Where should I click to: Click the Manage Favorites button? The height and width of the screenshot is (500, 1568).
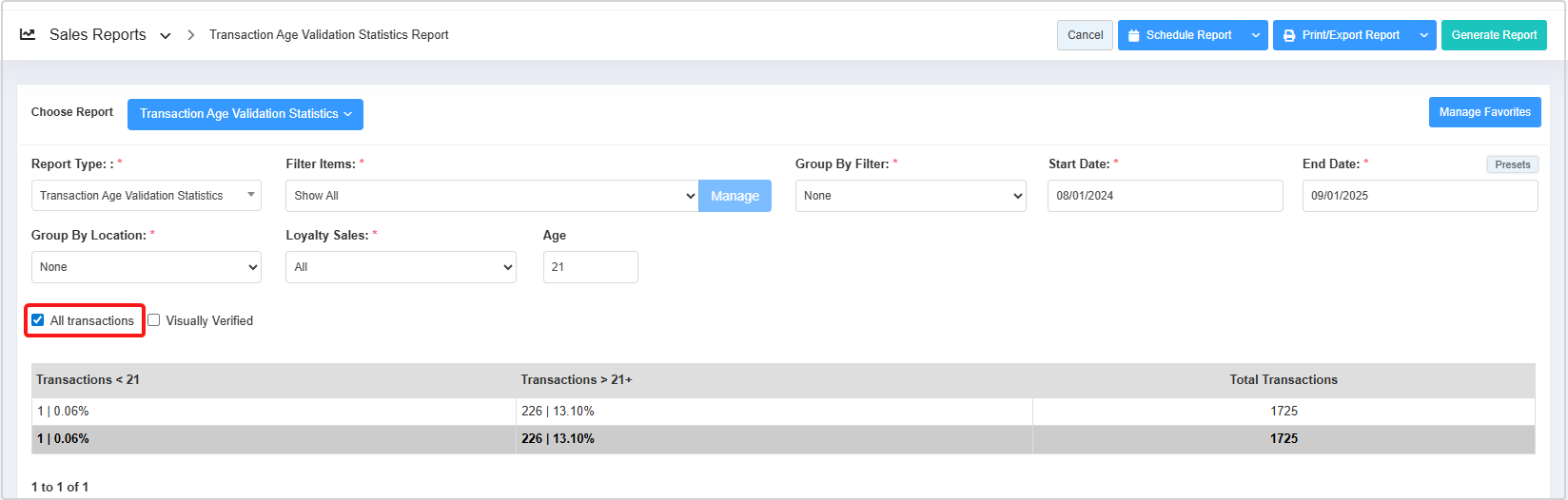[1484, 112]
